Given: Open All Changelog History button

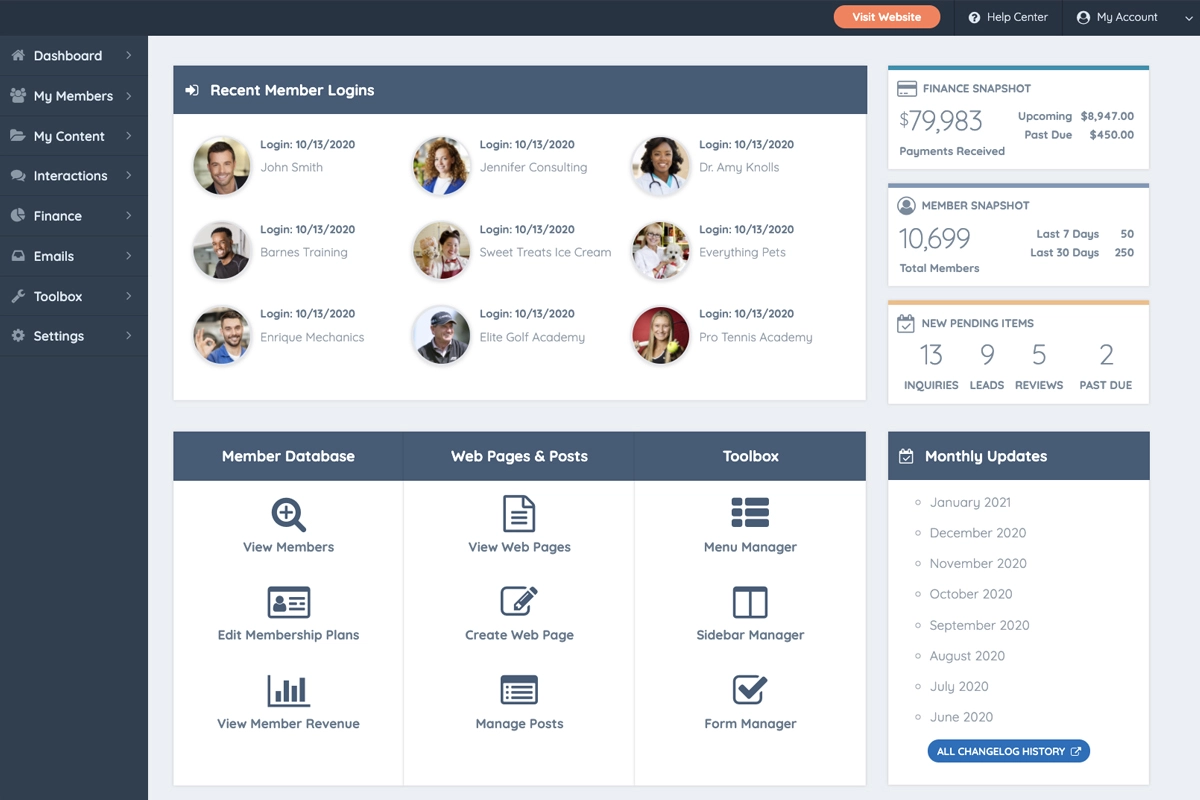Looking at the screenshot, I should point(1008,751).
